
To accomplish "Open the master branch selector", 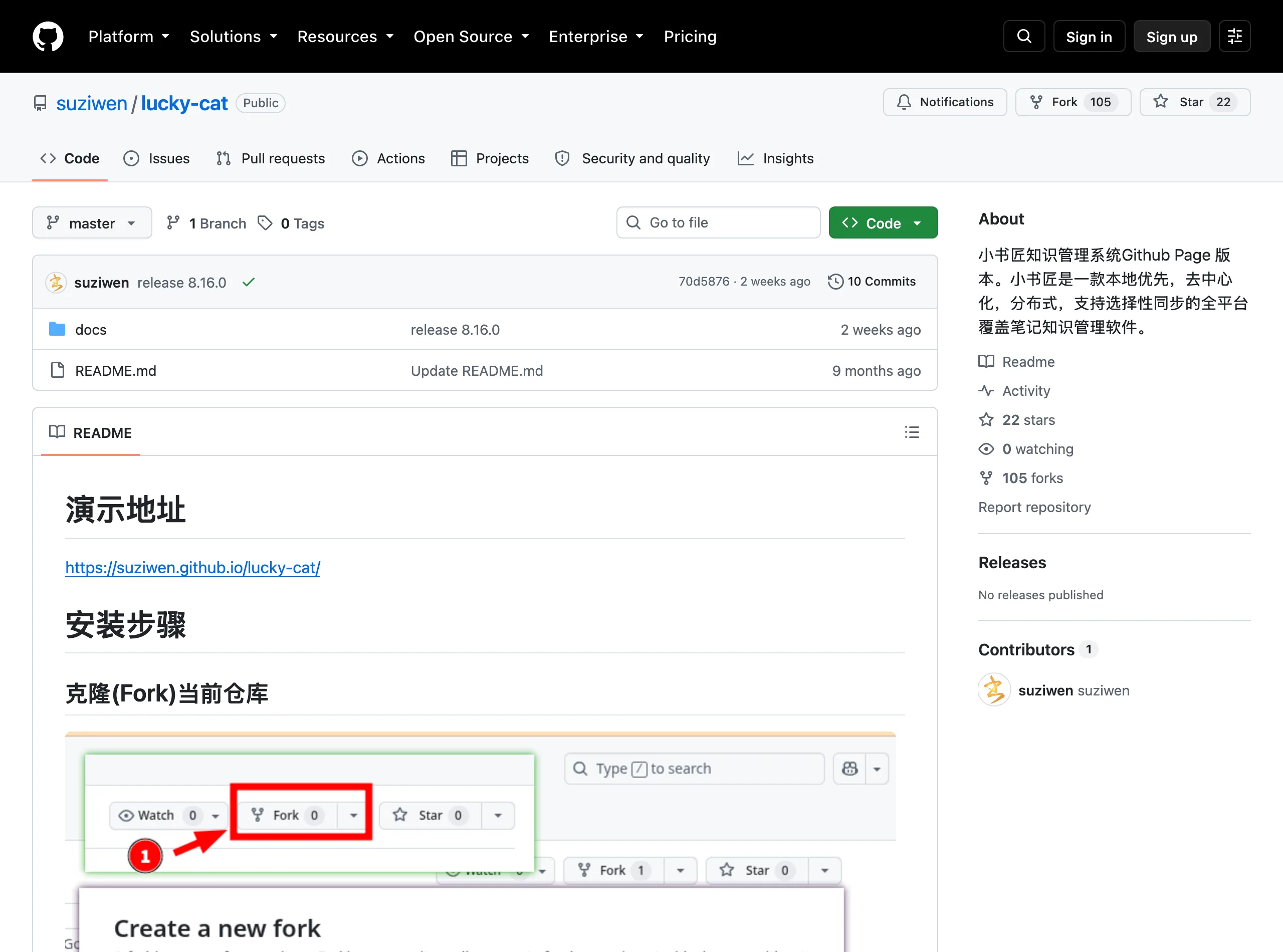I will 92,222.
